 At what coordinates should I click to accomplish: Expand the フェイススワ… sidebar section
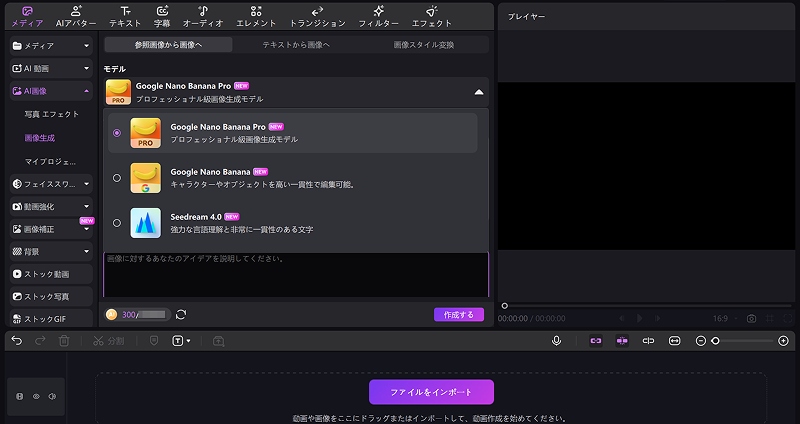tap(51, 184)
